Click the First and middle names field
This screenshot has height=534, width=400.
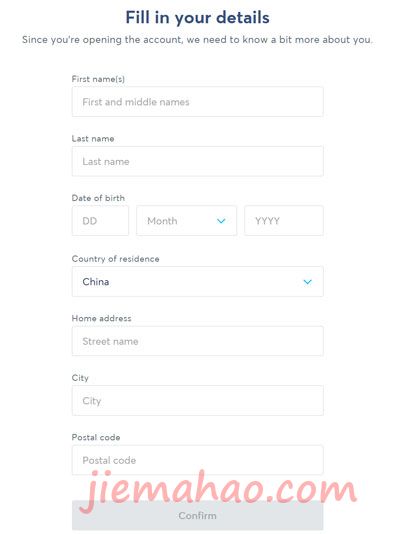(197, 102)
